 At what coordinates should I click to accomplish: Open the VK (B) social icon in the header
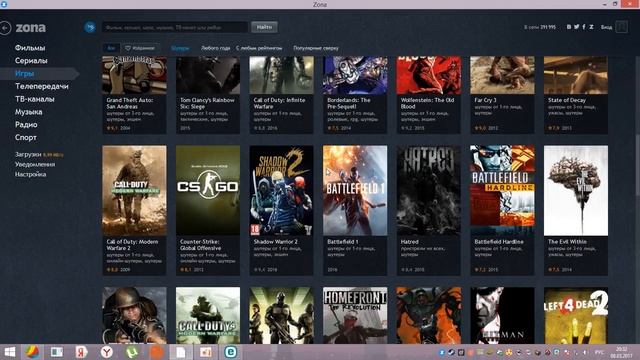pos(569,27)
